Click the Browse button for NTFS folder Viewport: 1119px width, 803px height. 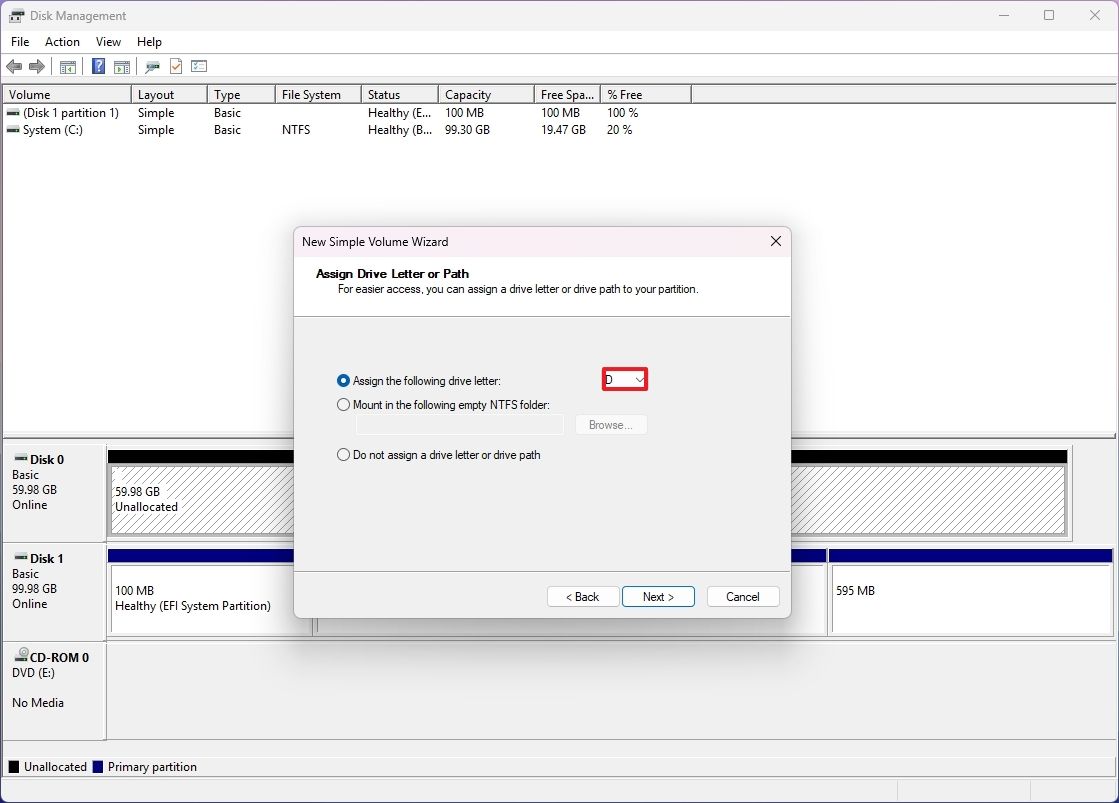[x=610, y=424]
